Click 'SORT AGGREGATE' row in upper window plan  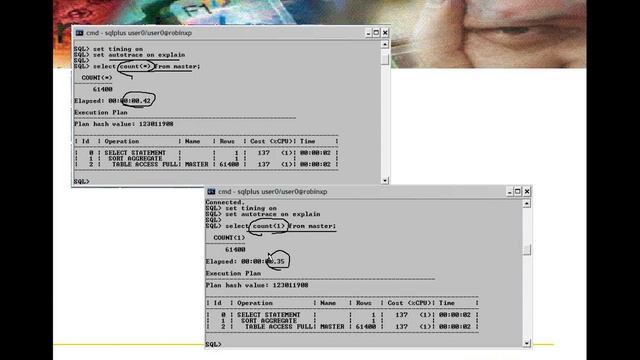point(207,158)
